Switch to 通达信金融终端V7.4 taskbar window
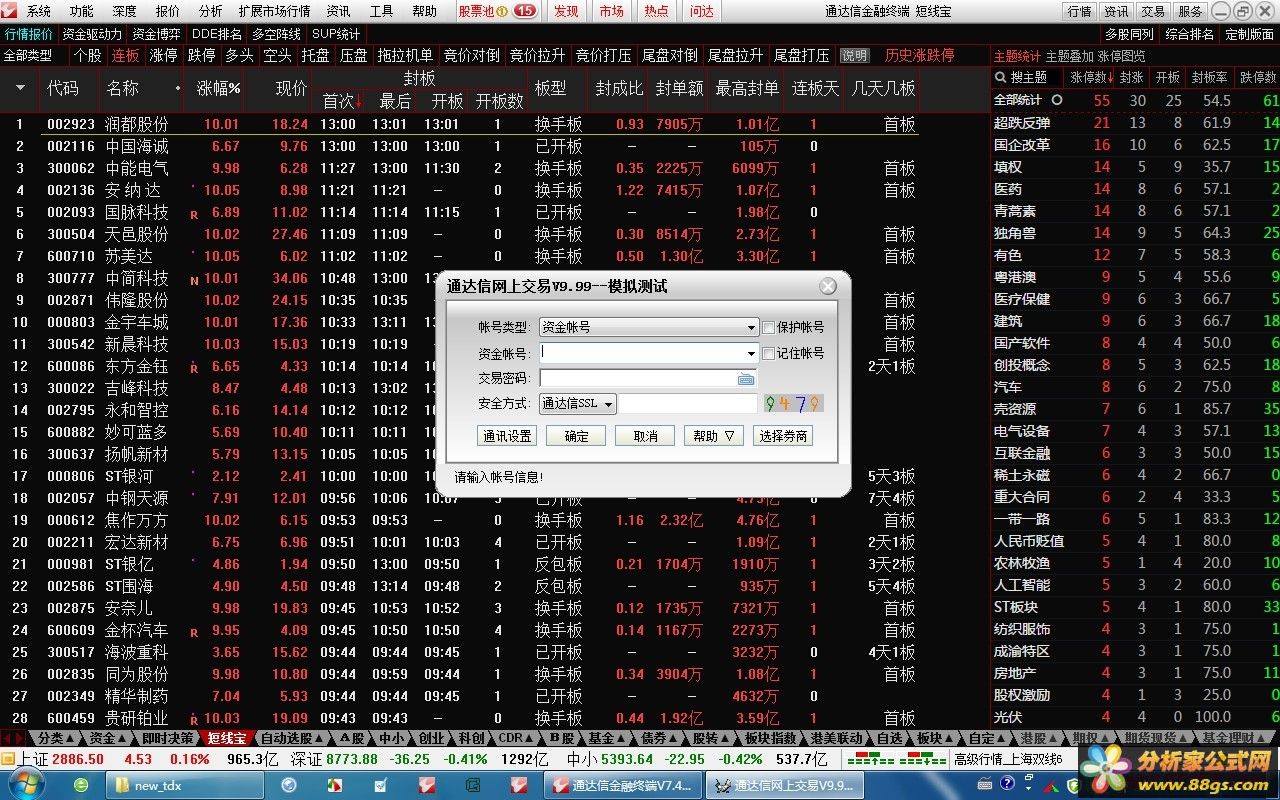The width and height of the screenshot is (1280, 800). pyautogui.click(x=621, y=786)
